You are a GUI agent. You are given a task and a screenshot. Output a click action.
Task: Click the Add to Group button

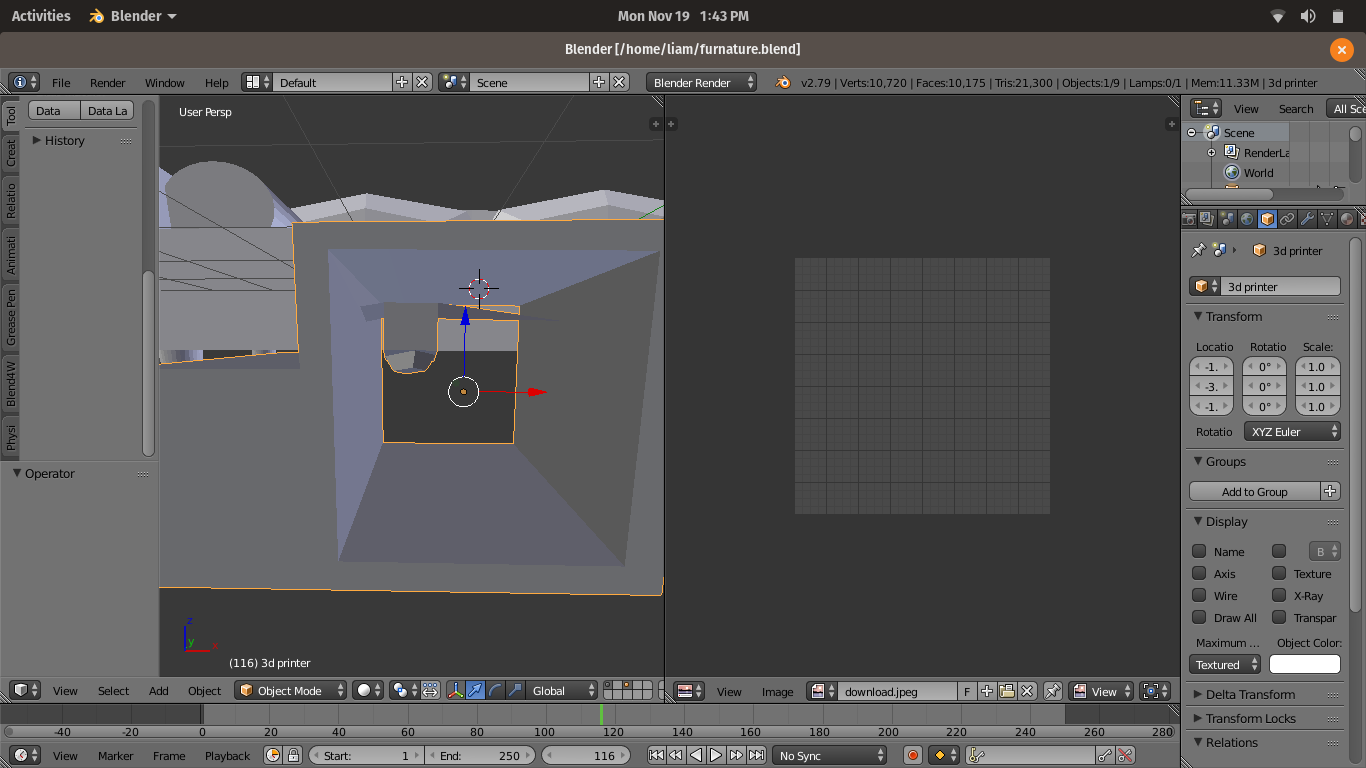[x=1254, y=491]
